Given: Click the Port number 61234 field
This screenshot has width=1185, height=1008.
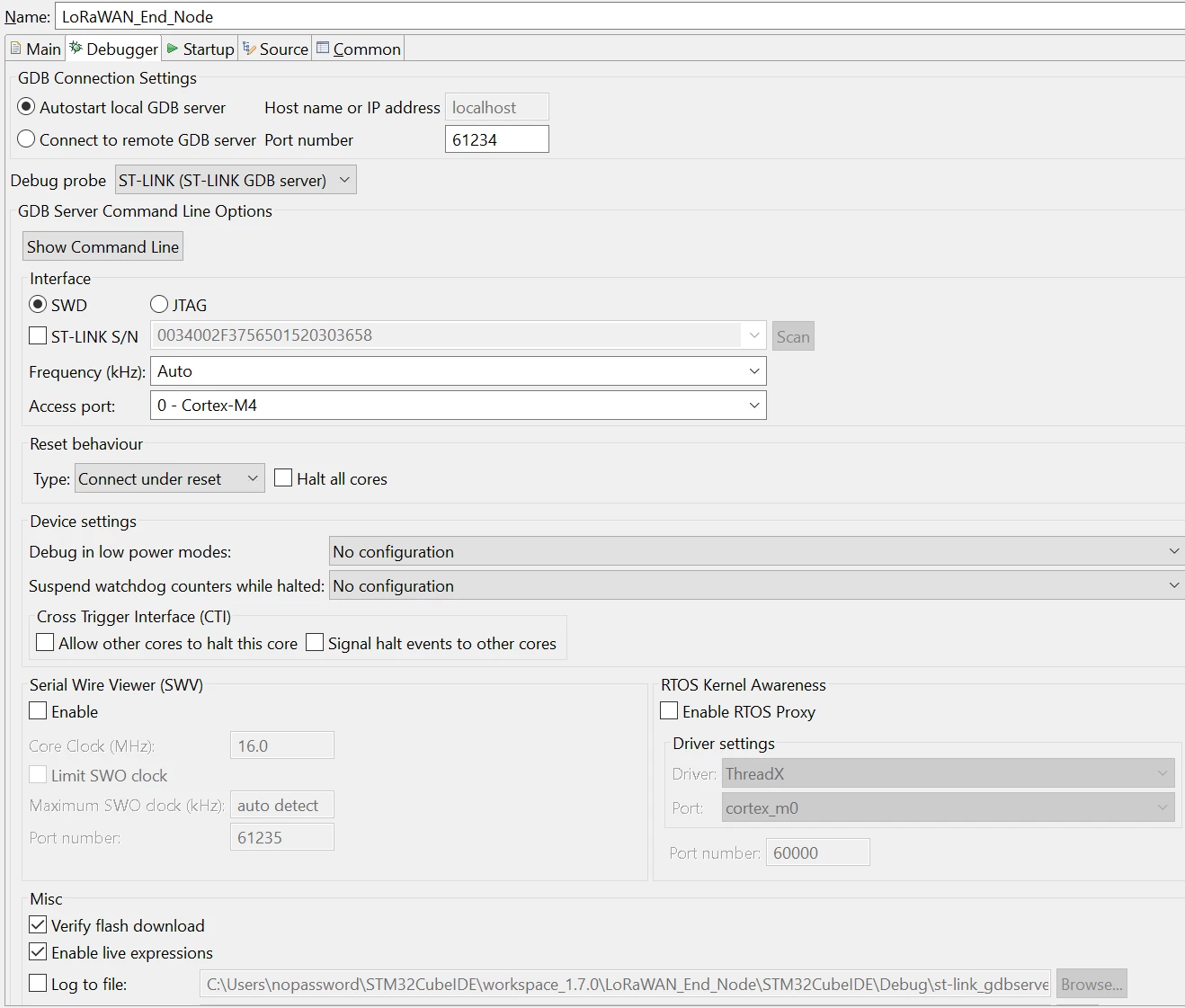Looking at the screenshot, I should click(496, 139).
